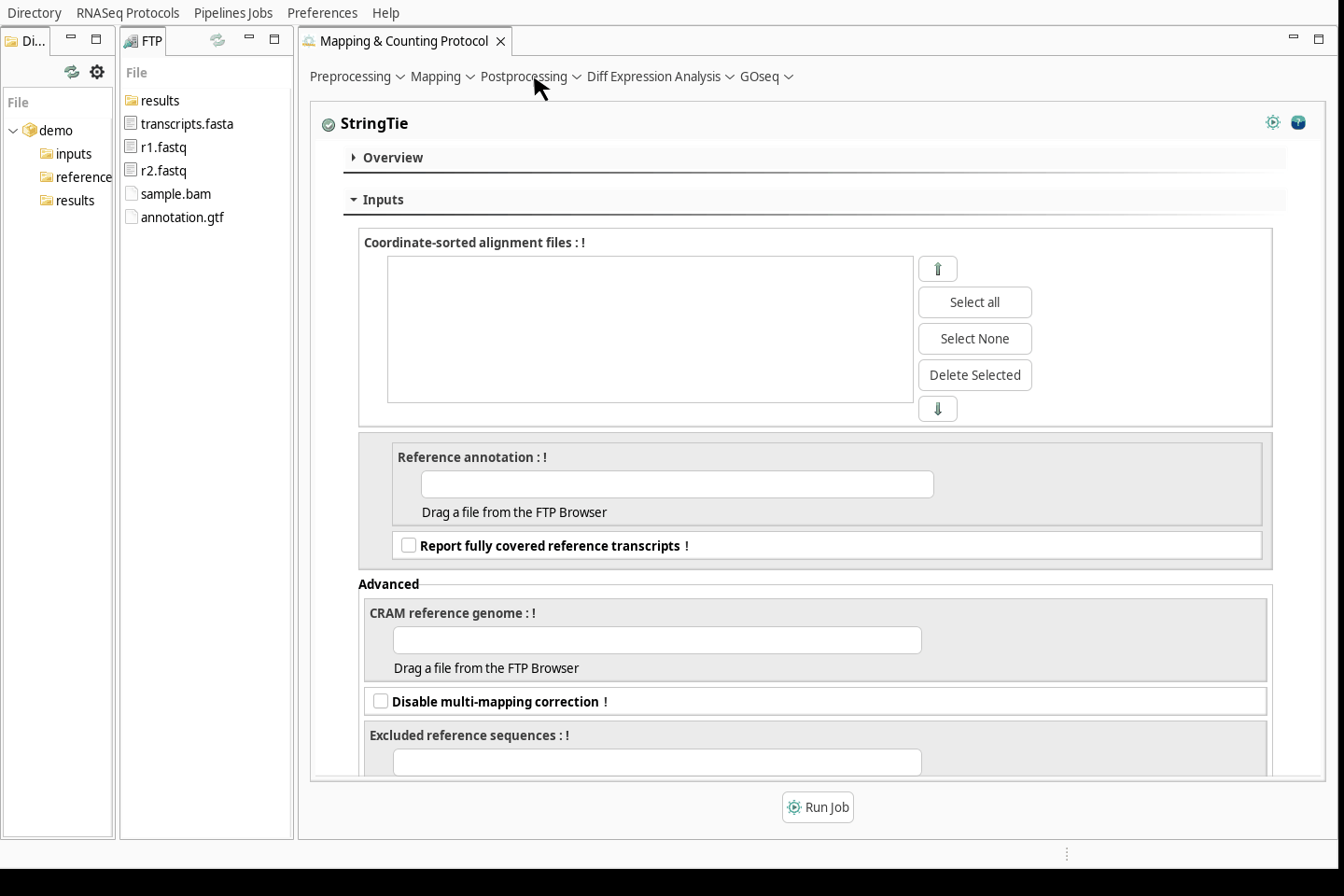Image resolution: width=1344 pixels, height=896 pixels.
Task: Click the FTP panel refresh icon
Action: 217,40
